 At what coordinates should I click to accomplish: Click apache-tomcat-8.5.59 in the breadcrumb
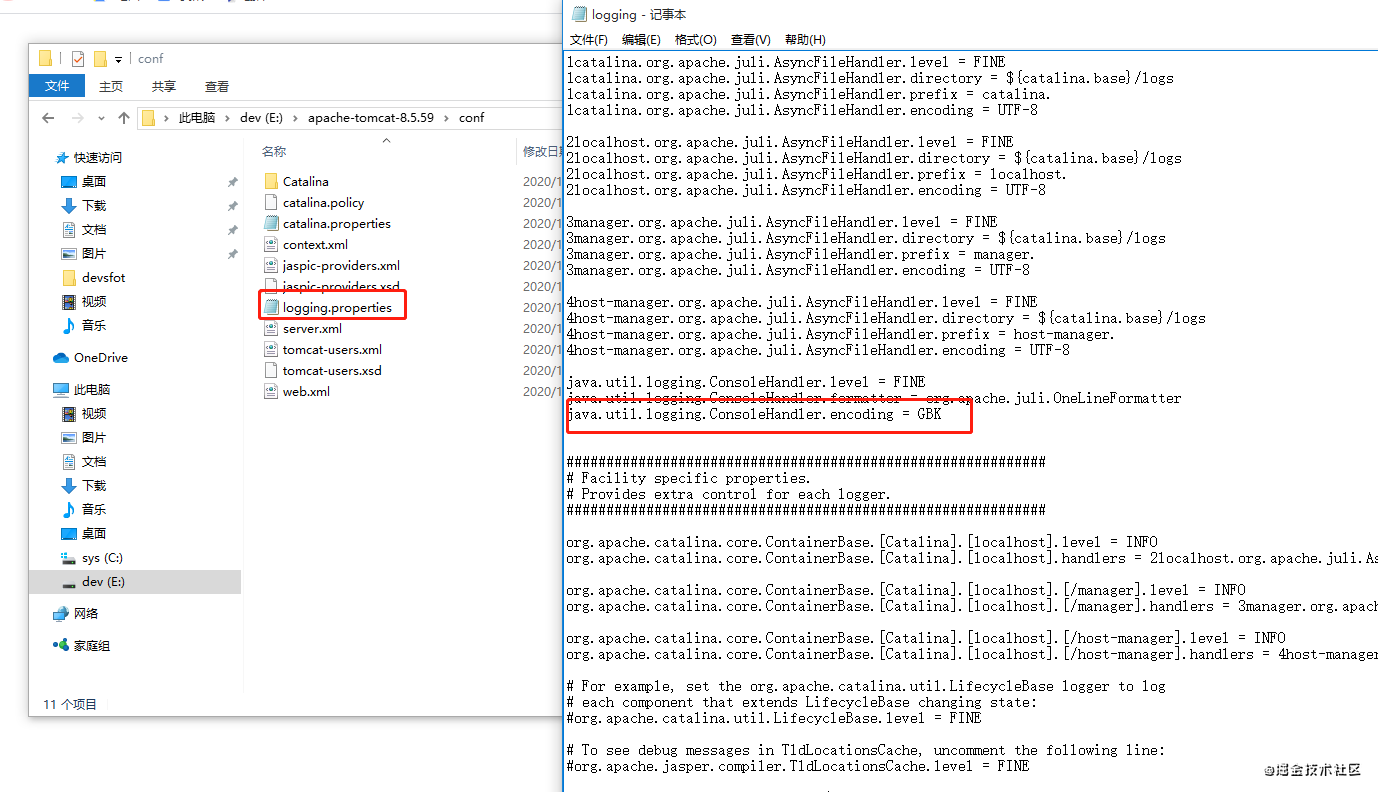tap(371, 118)
